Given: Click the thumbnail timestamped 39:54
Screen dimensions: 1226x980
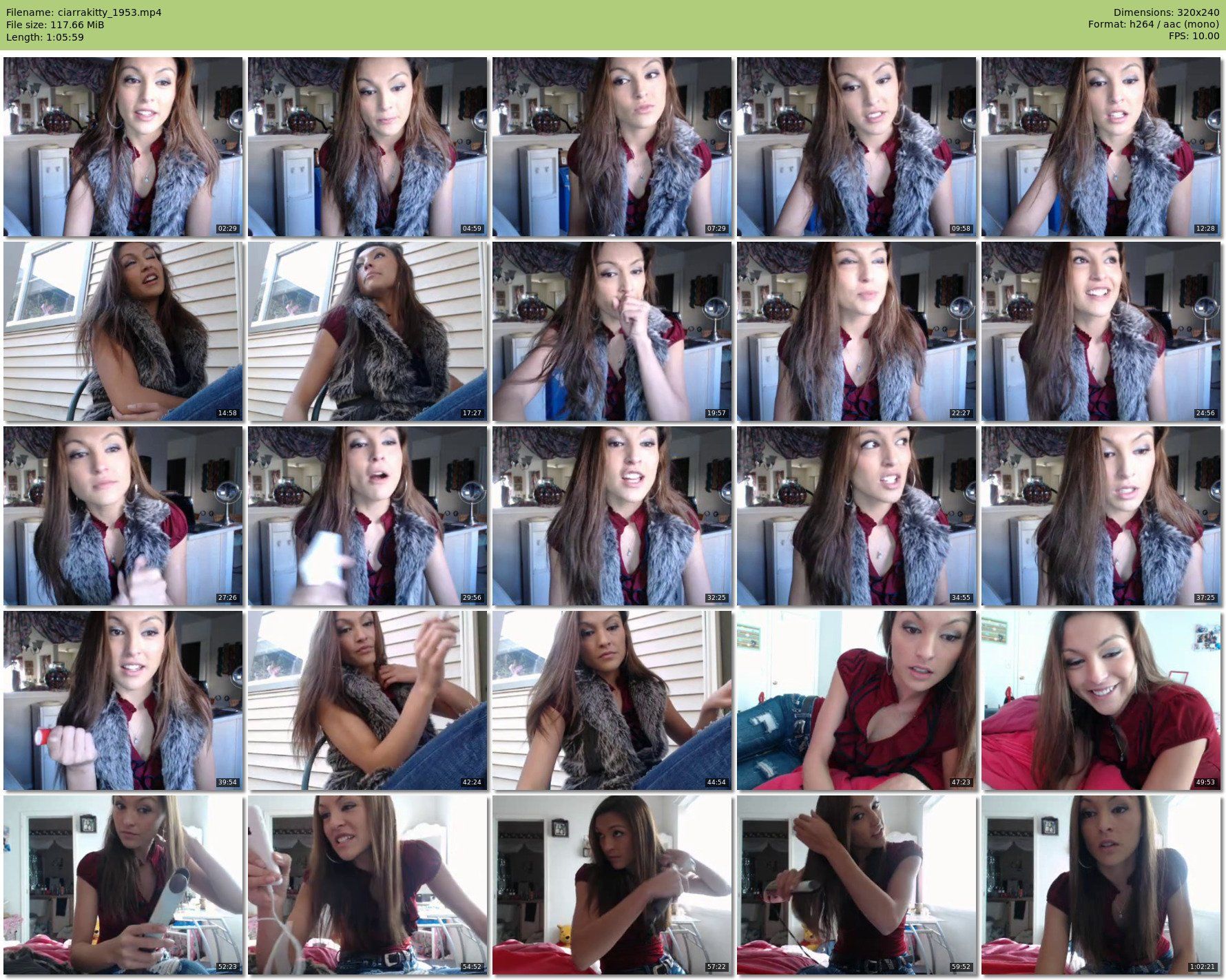Looking at the screenshot, I should tap(123, 700).
